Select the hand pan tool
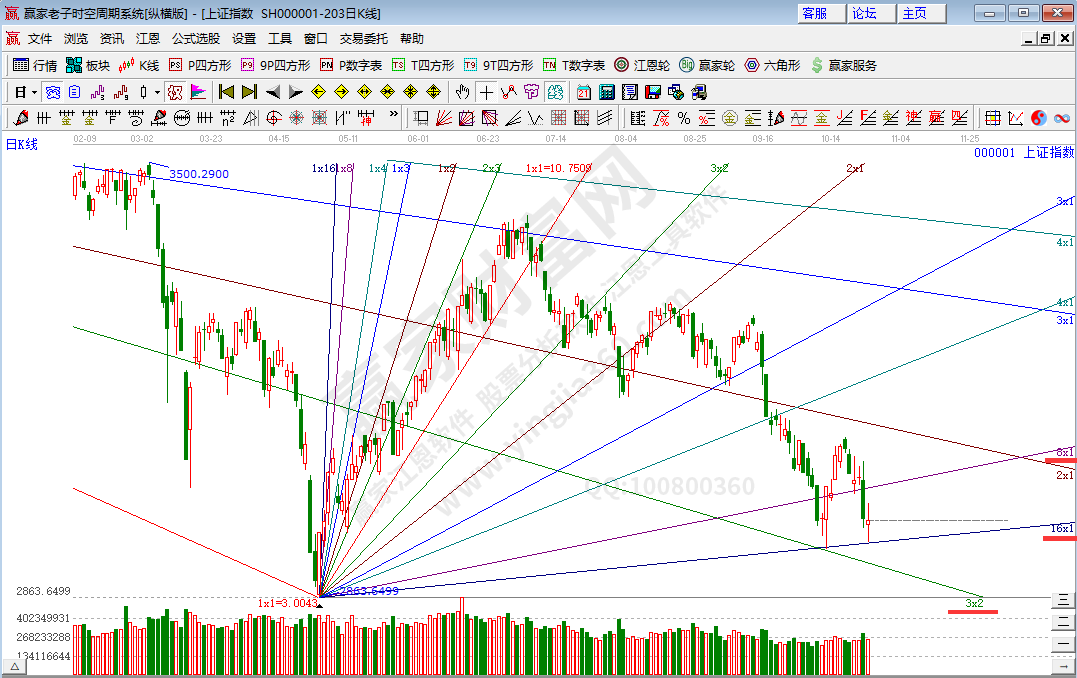This screenshot has width=1077, height=678. click(462, 92)
